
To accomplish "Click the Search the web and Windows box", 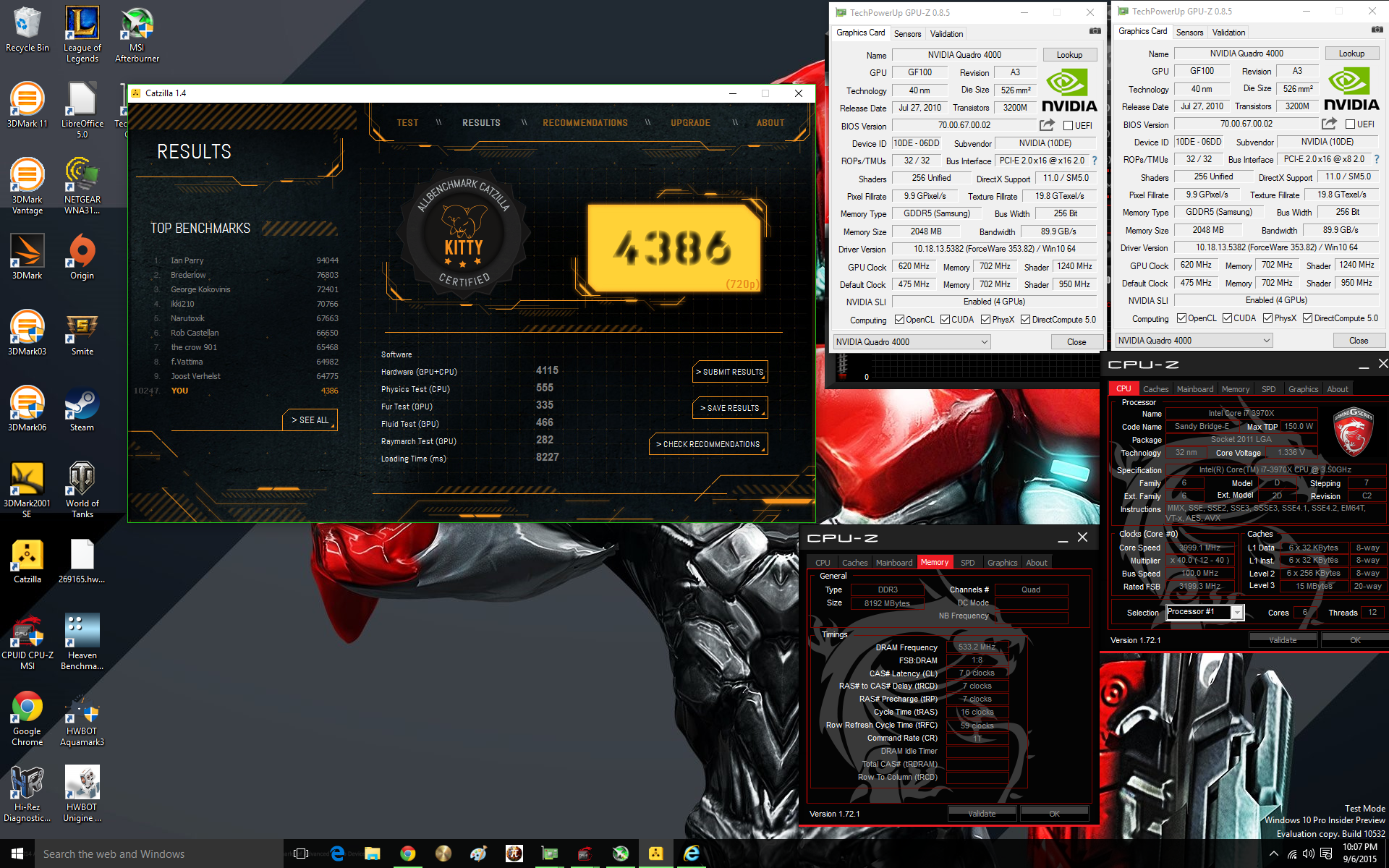I will point(159,854).
